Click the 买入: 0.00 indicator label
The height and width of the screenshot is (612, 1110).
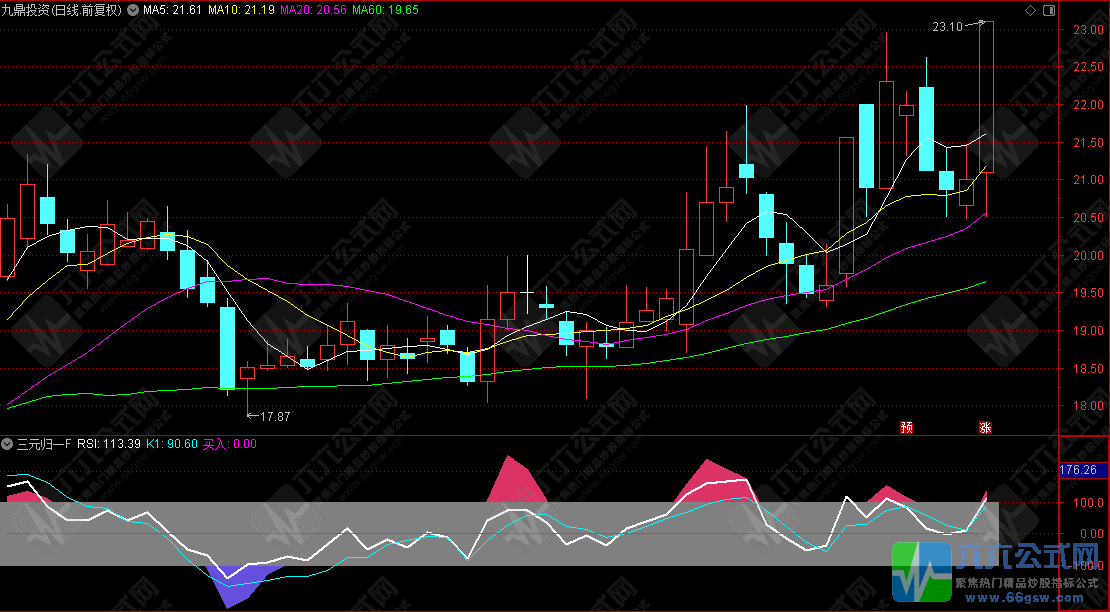230,444
